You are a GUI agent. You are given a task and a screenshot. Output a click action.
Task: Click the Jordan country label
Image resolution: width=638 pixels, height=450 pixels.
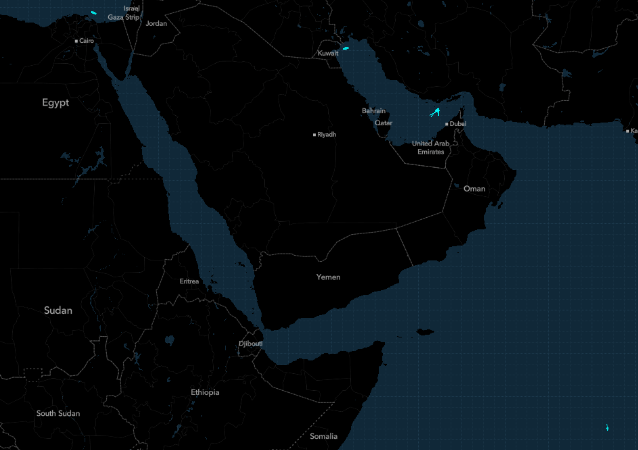coord(156,24)
